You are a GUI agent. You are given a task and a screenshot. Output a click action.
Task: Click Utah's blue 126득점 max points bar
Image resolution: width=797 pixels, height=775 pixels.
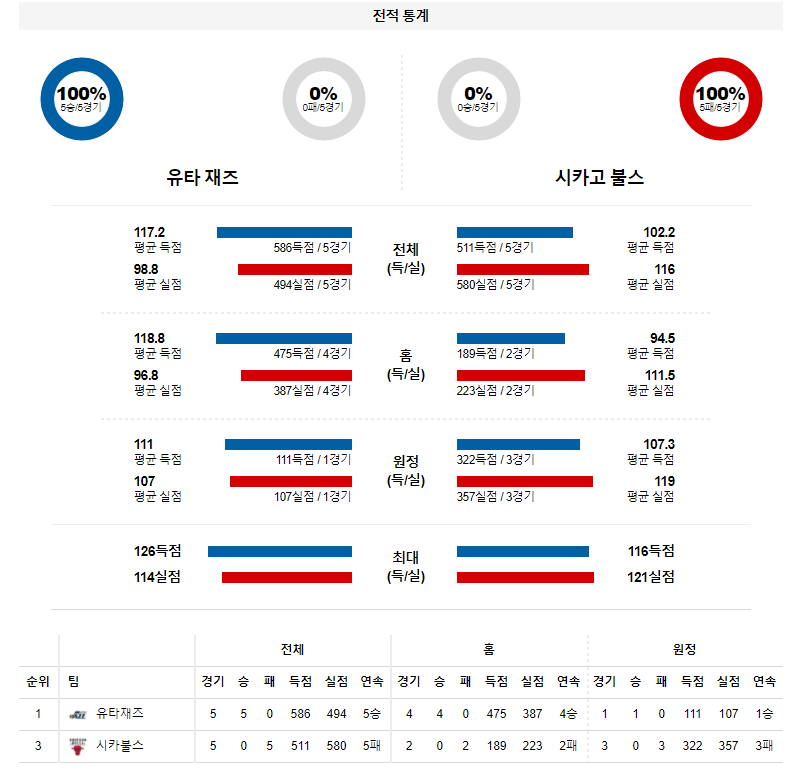280,551
